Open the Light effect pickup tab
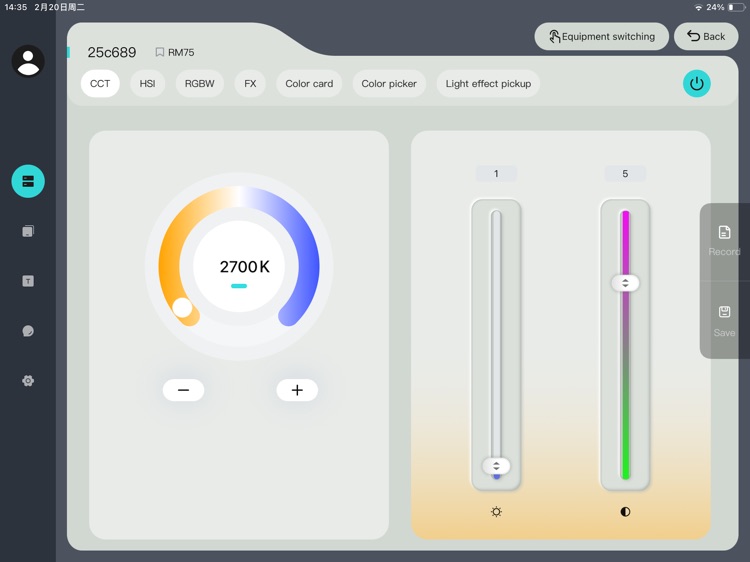 tap(488, 84)
